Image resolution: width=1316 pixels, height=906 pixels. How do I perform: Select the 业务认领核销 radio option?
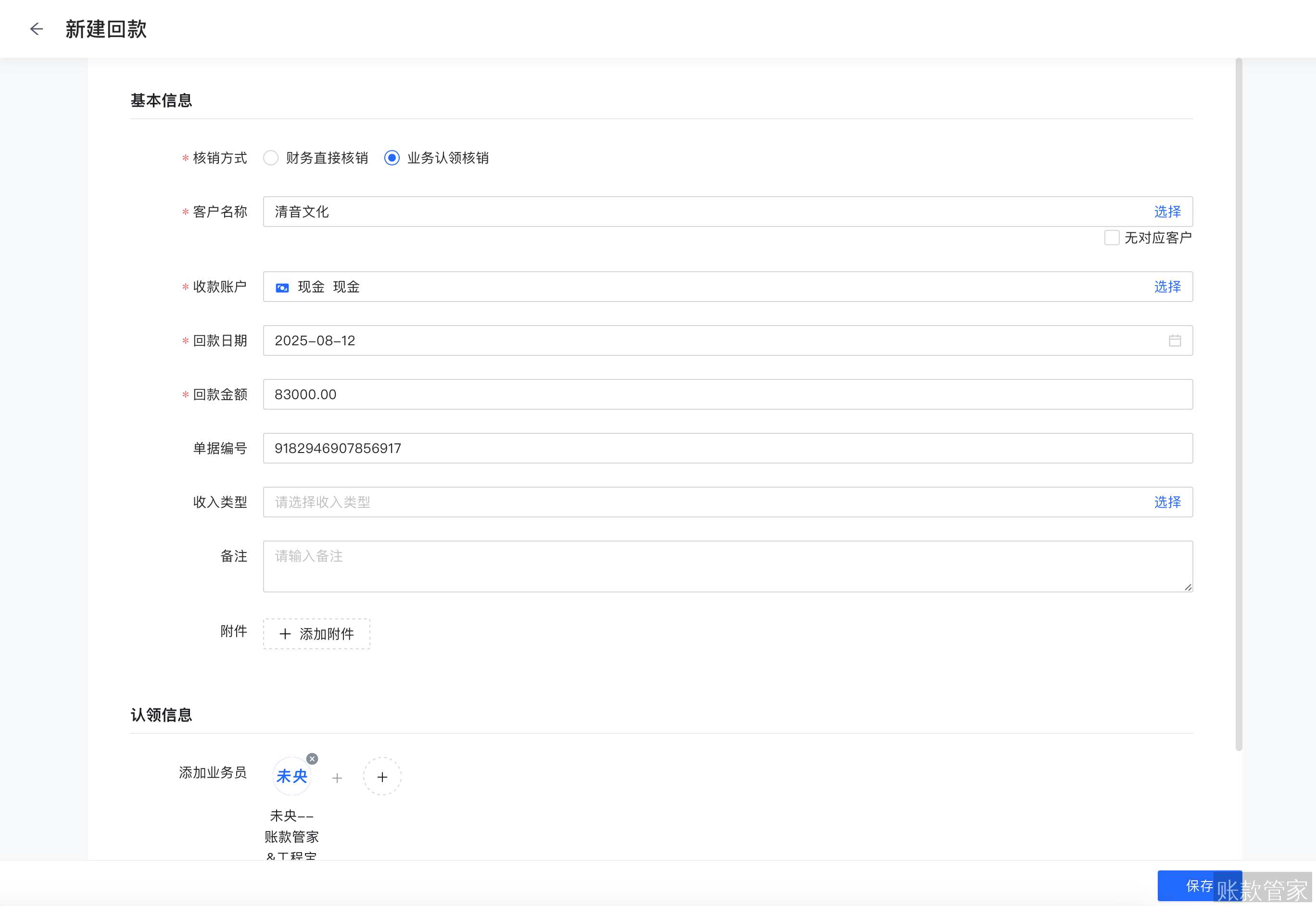(392, 158)
